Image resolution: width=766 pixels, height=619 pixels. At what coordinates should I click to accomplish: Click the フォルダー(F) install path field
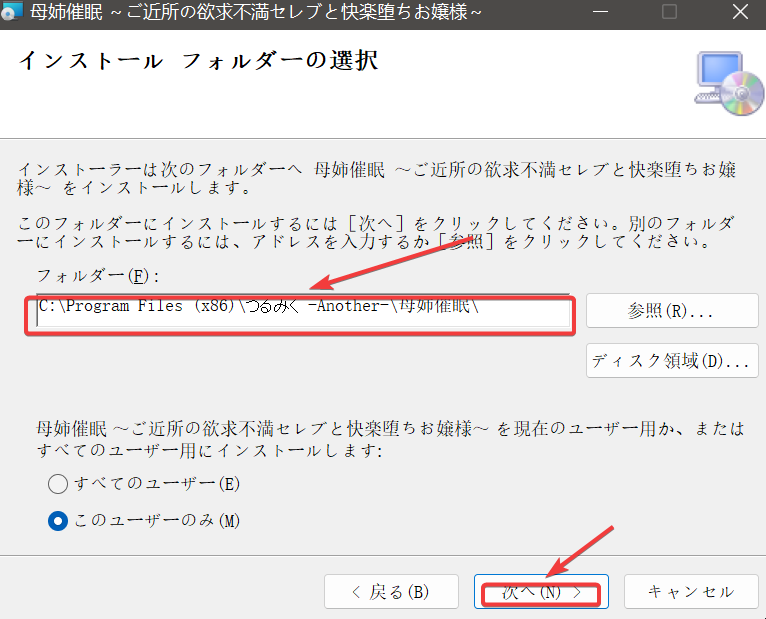coord(303,311)
